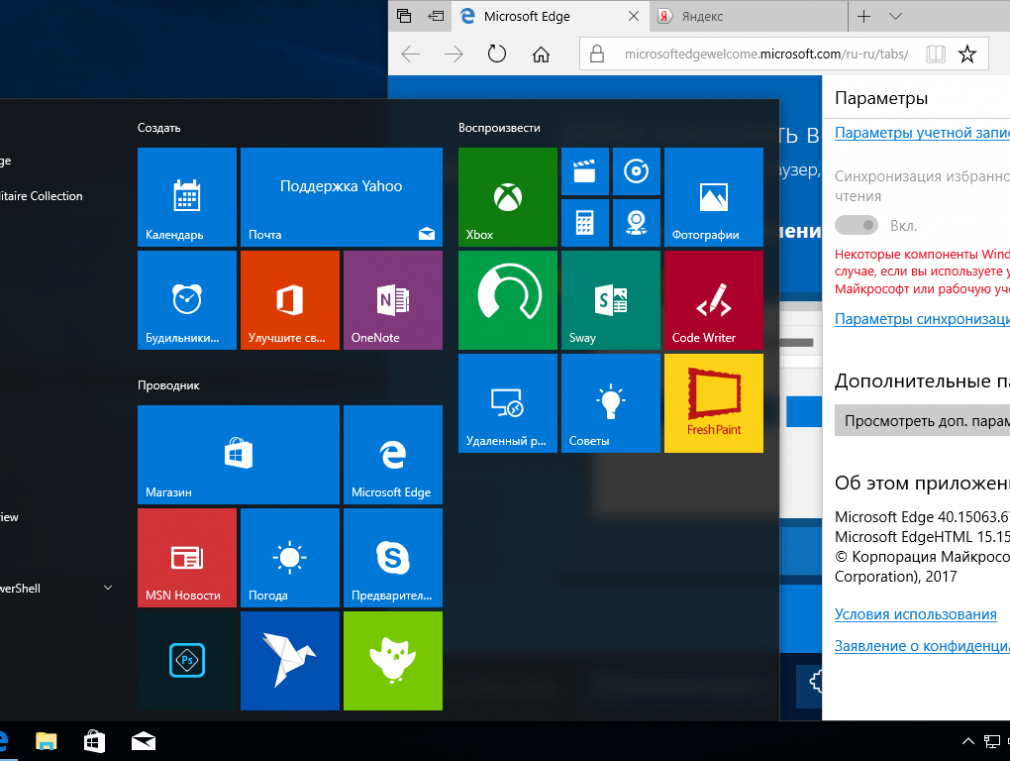The image size is (1010, 761).
Task: Show system tray hidden icons
Action: point(967,742)
